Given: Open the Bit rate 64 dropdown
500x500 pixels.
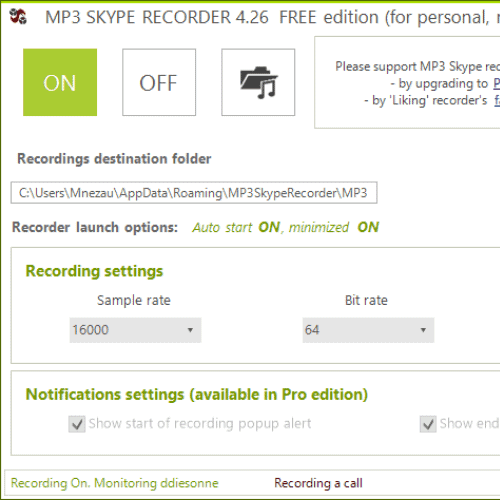Looking at the screenshot, I should pos(368,330).
